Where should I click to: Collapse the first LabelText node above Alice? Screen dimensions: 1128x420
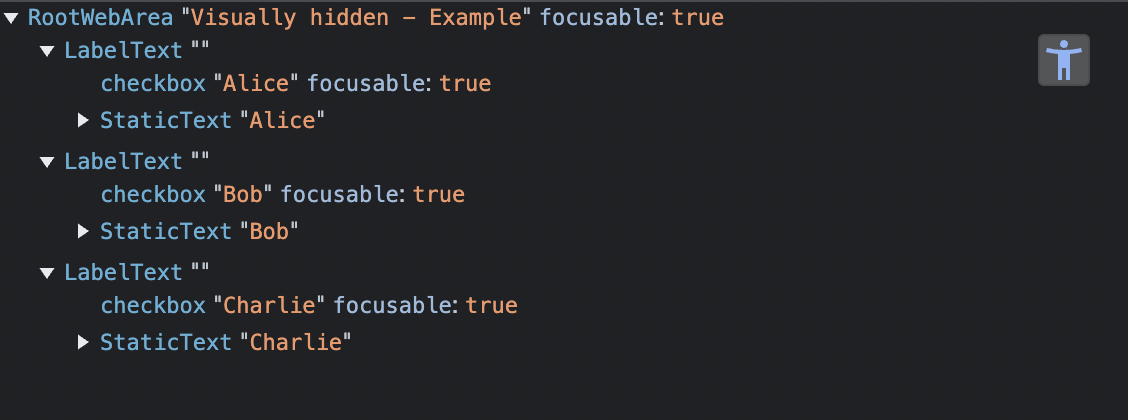click(47, 51)
